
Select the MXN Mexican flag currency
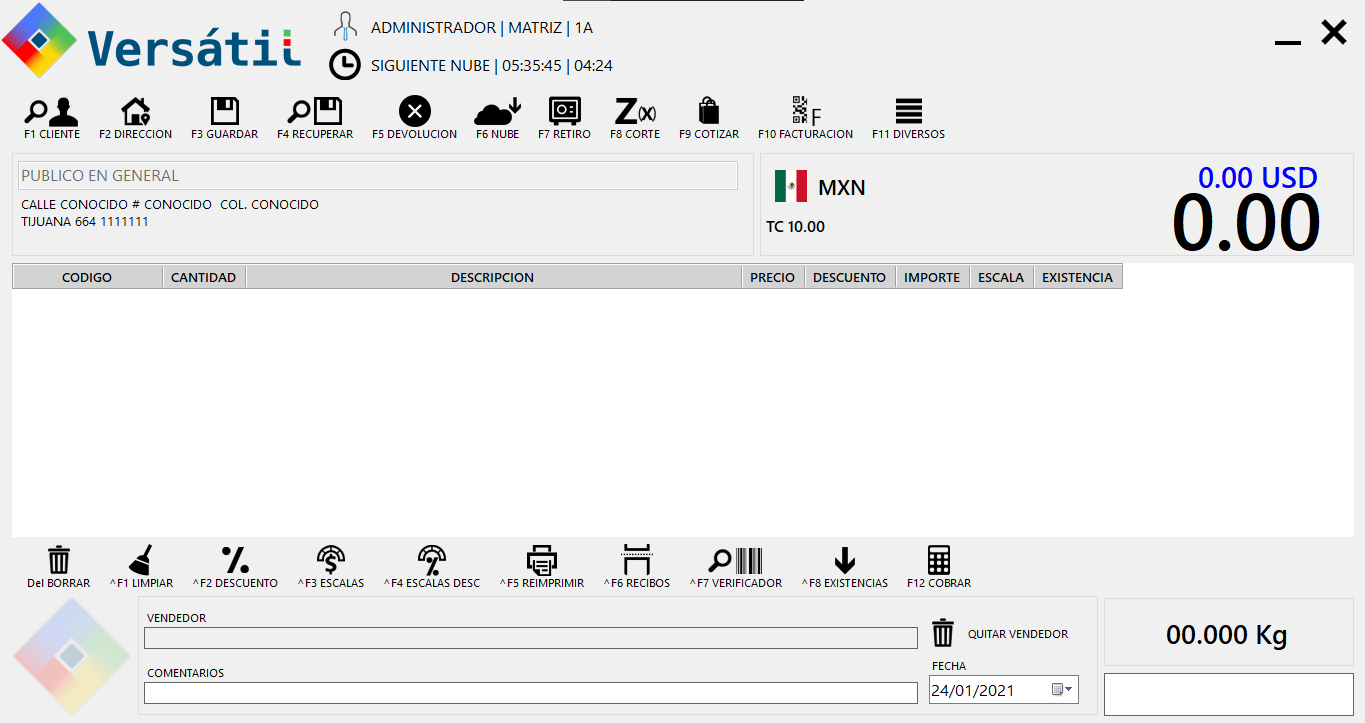(790, 187)
